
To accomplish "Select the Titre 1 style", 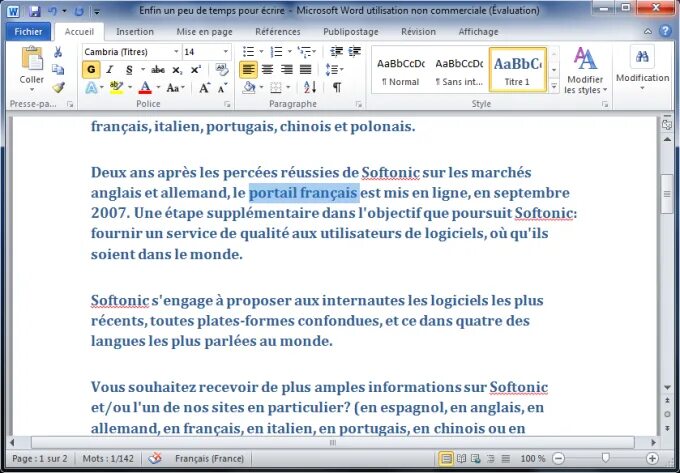I will tap(518, 70).
